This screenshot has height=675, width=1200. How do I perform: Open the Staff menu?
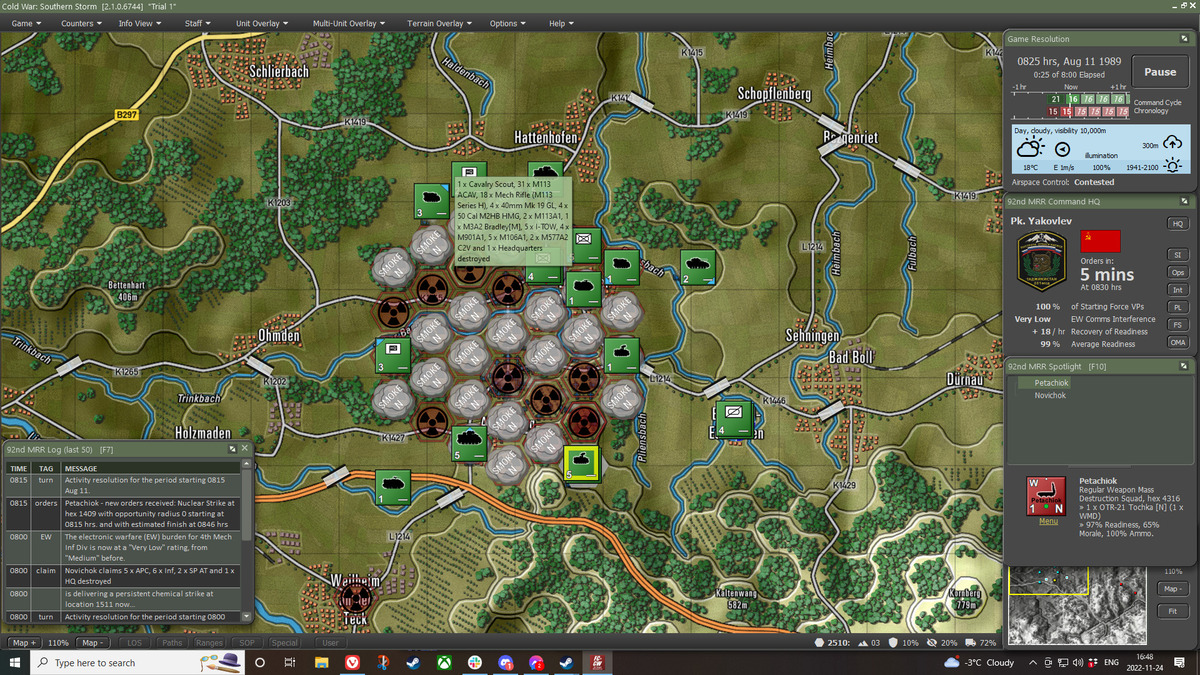click(198, 23)
